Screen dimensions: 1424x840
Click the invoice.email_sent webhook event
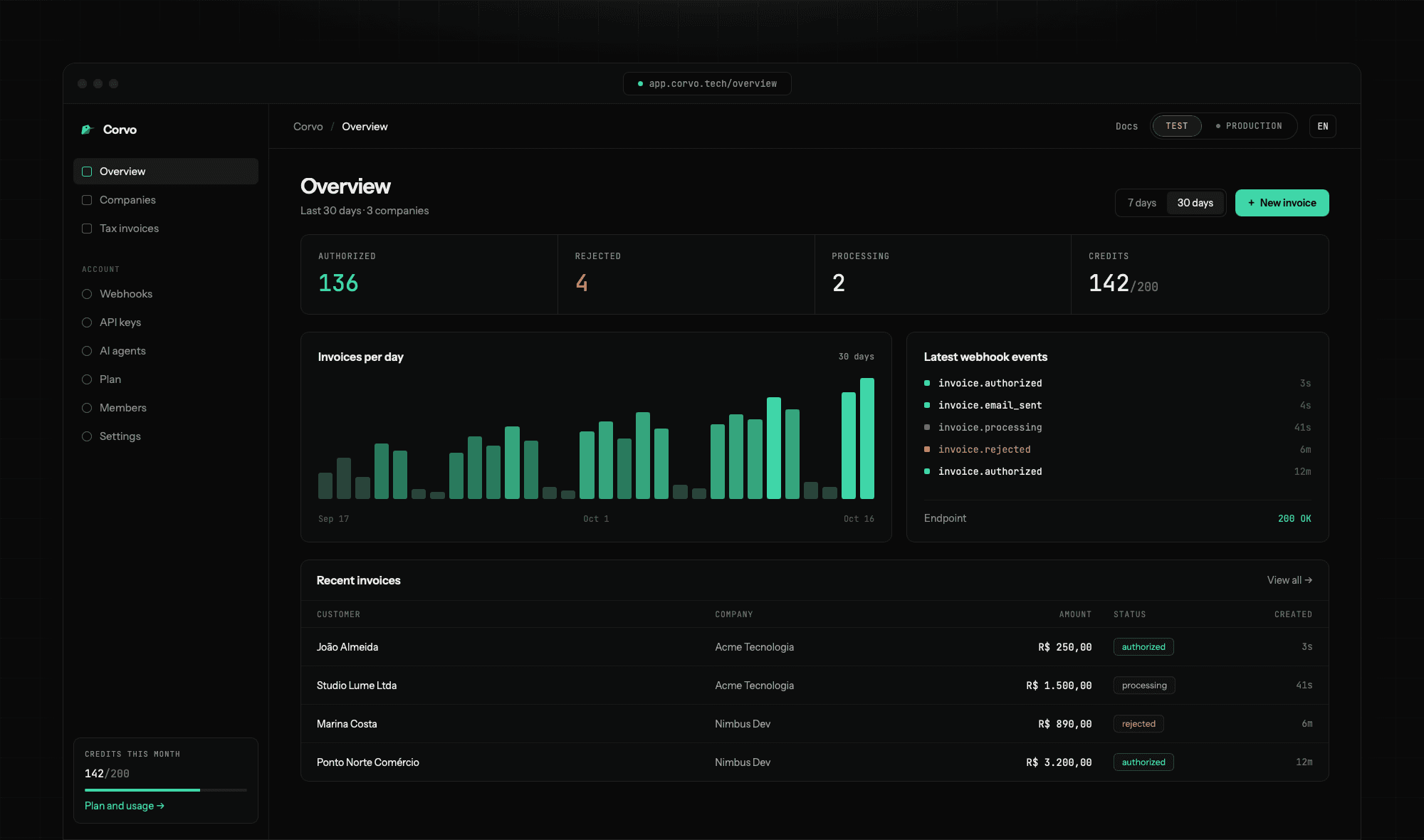(x=1117, y=405)
